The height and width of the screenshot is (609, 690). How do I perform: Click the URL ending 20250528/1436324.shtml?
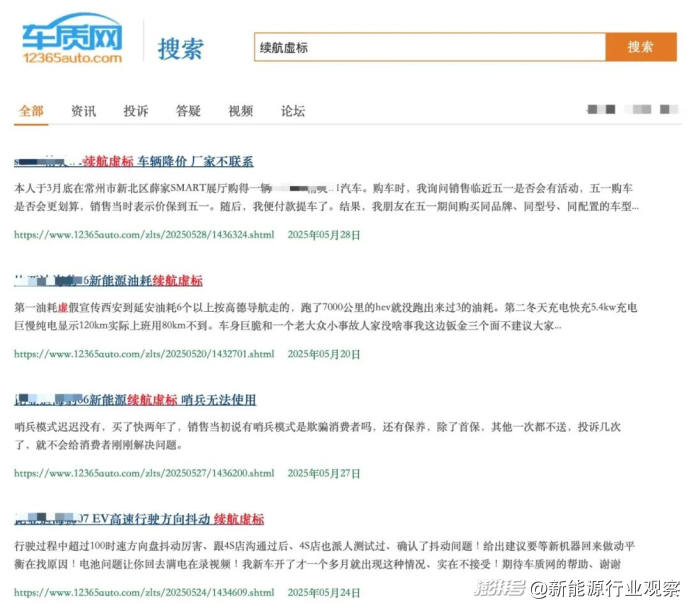[x=144, y=235]
